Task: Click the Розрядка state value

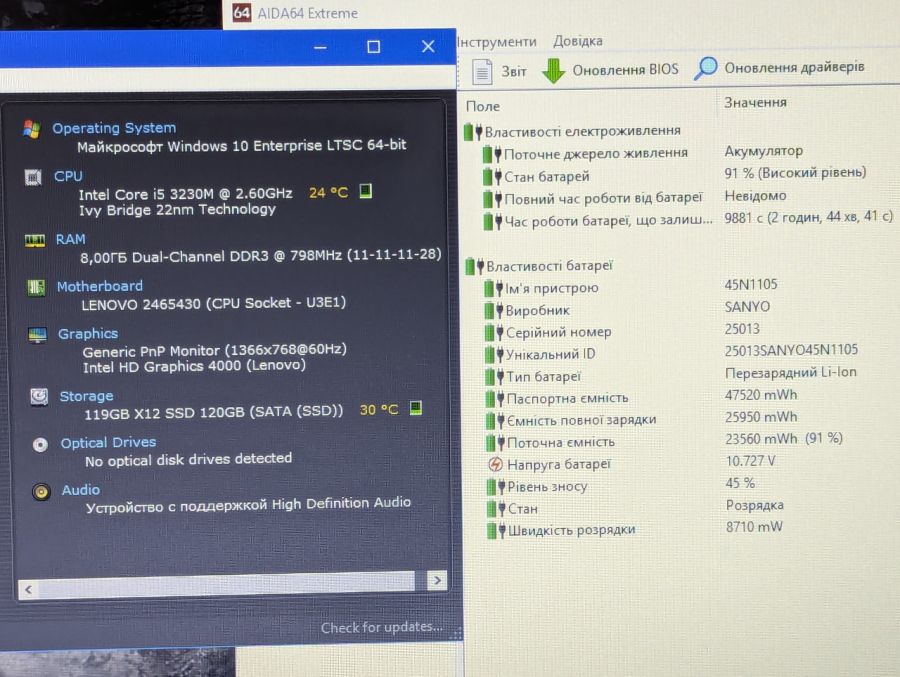Action: point(755,505)
